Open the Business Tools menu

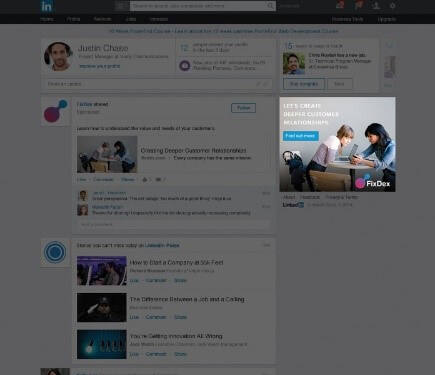pyautogui.click(x=347, y=19)
